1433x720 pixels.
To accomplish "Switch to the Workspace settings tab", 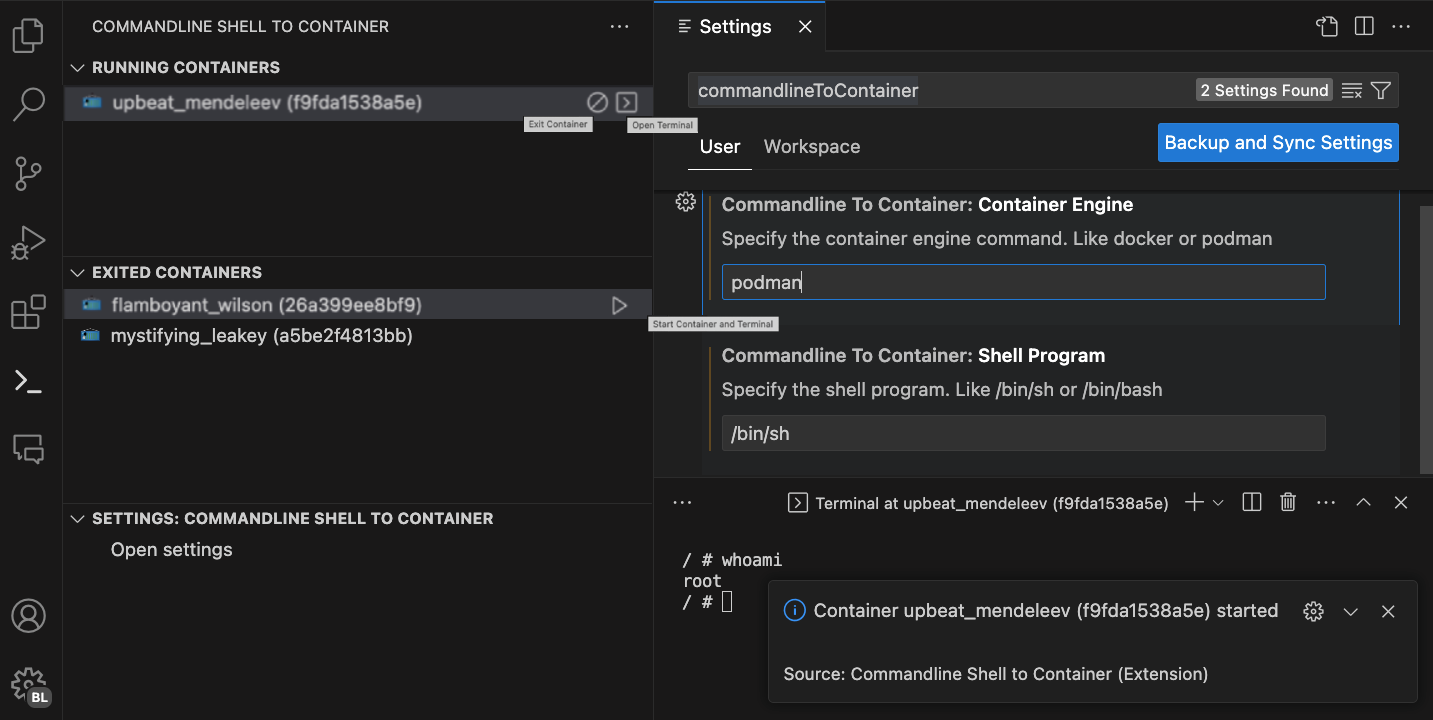I will tap(811, 147).
